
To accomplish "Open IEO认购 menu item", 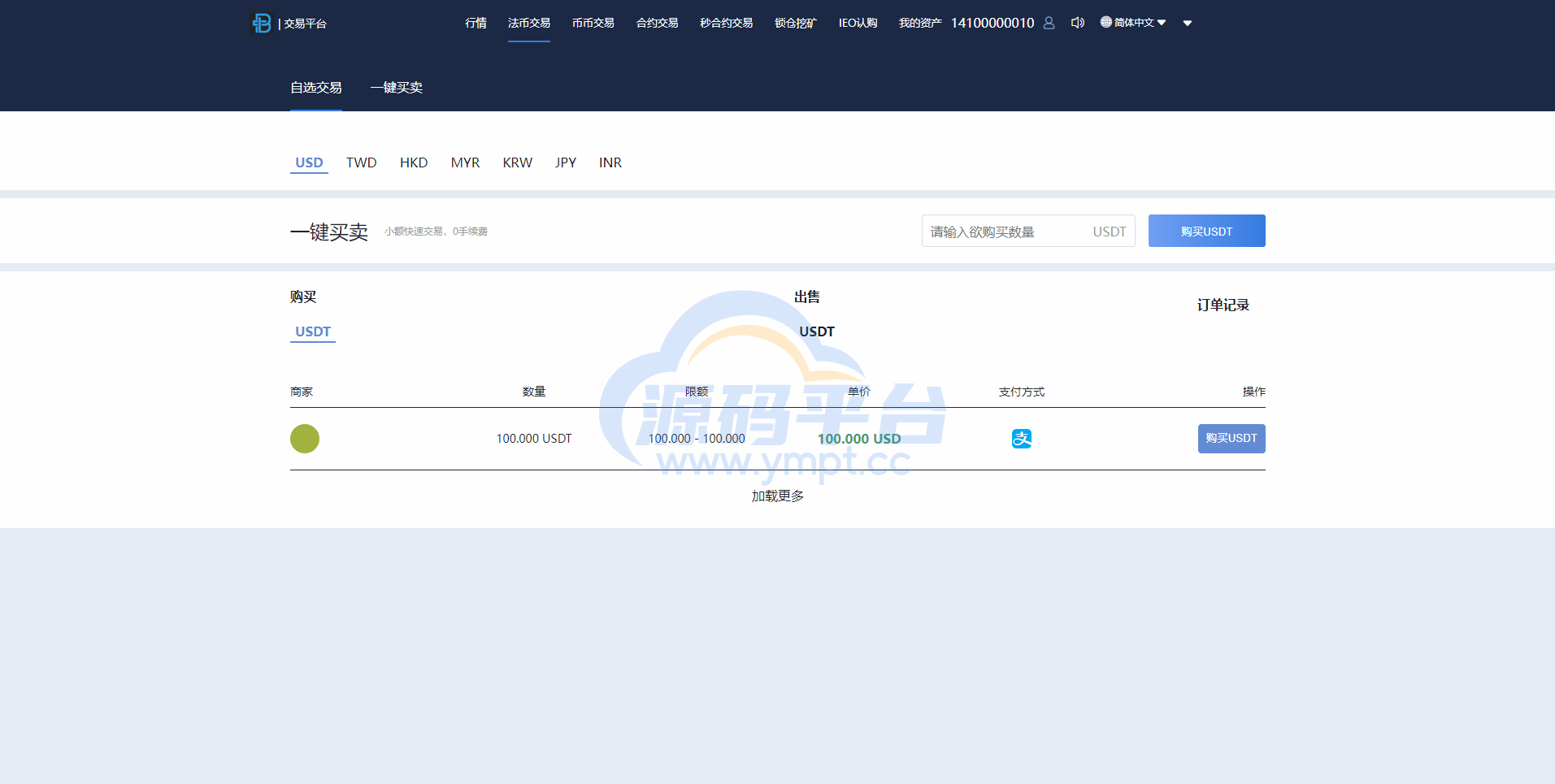I will coord(858,23).
